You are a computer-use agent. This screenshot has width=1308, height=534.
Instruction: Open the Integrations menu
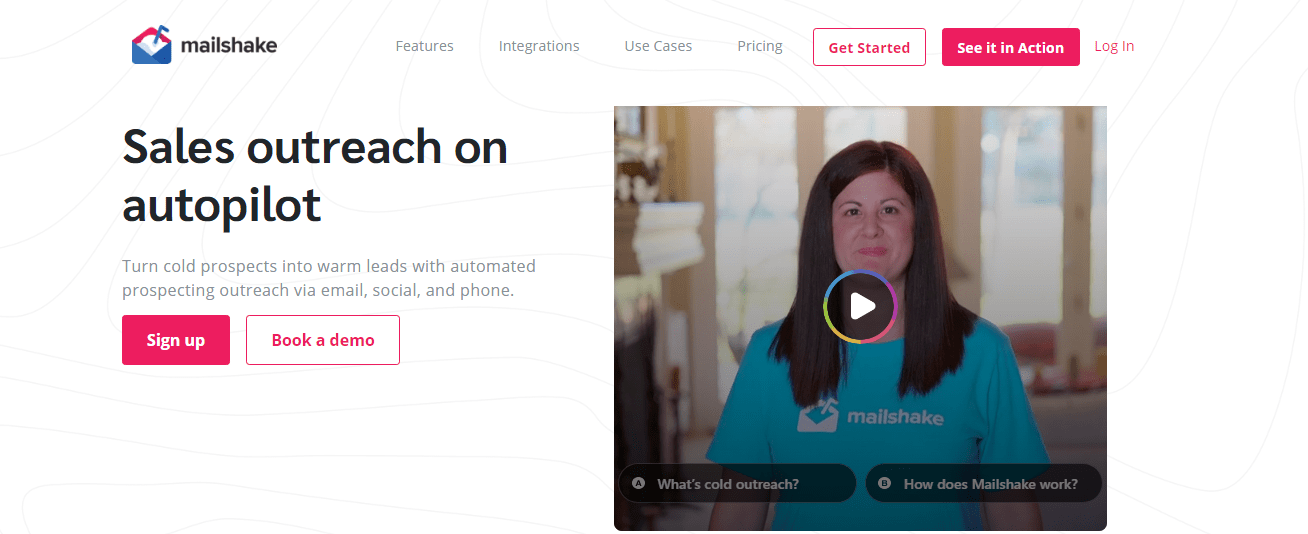tap(539, 46)
